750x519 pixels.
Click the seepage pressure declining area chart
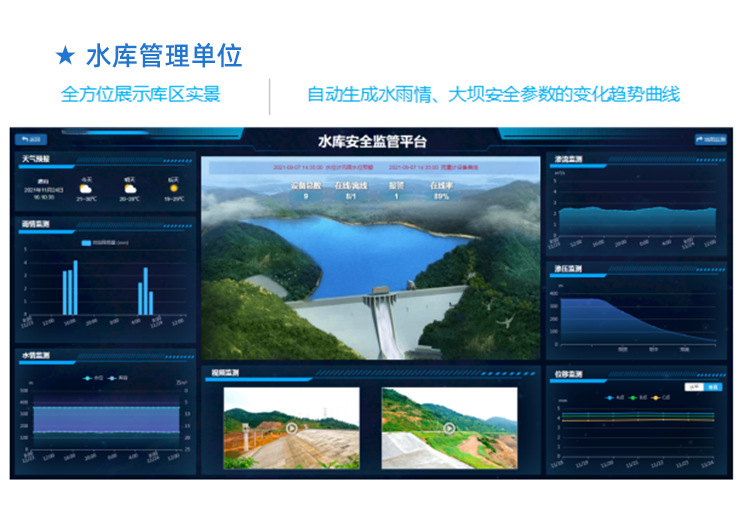(638, 321)
